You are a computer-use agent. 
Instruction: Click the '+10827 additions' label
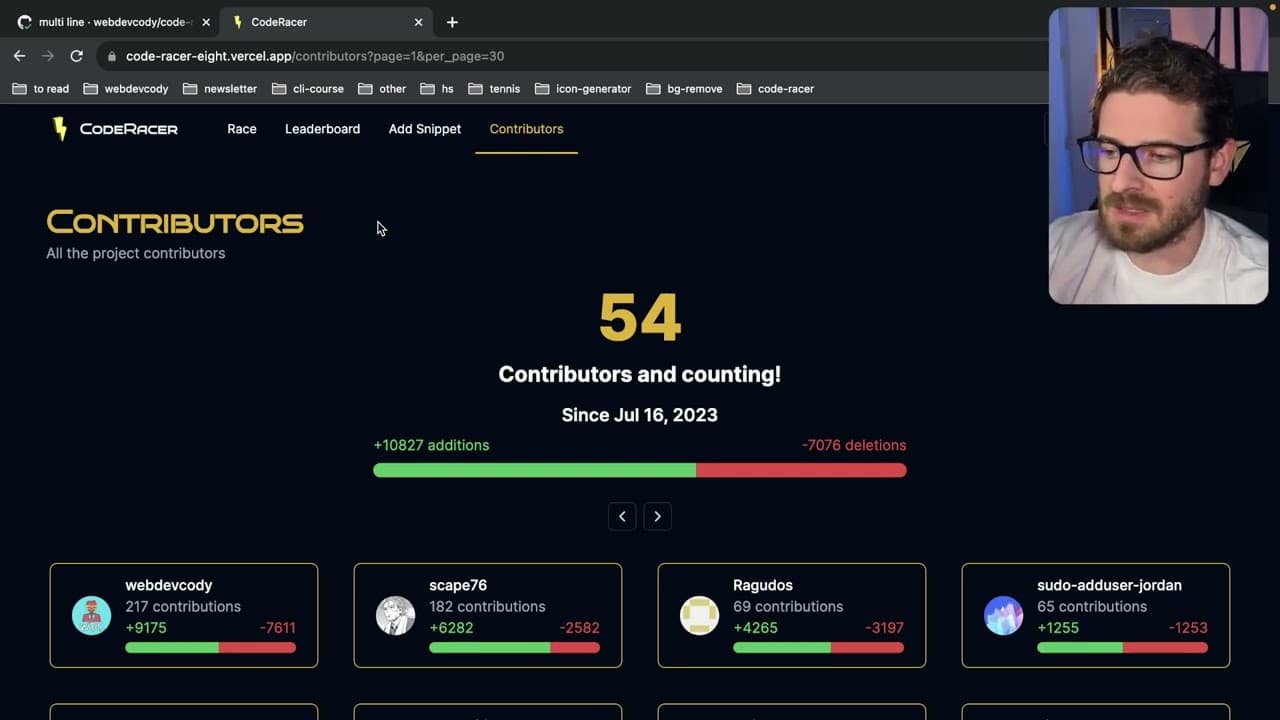[431, 445]
